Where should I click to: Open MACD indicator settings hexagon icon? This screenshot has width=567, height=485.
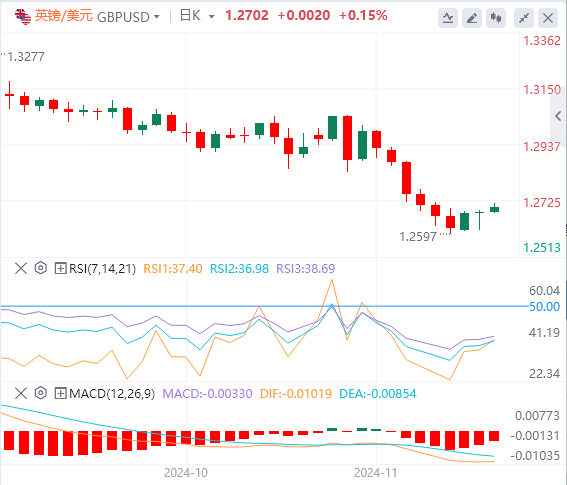click(x=41, y=393)
